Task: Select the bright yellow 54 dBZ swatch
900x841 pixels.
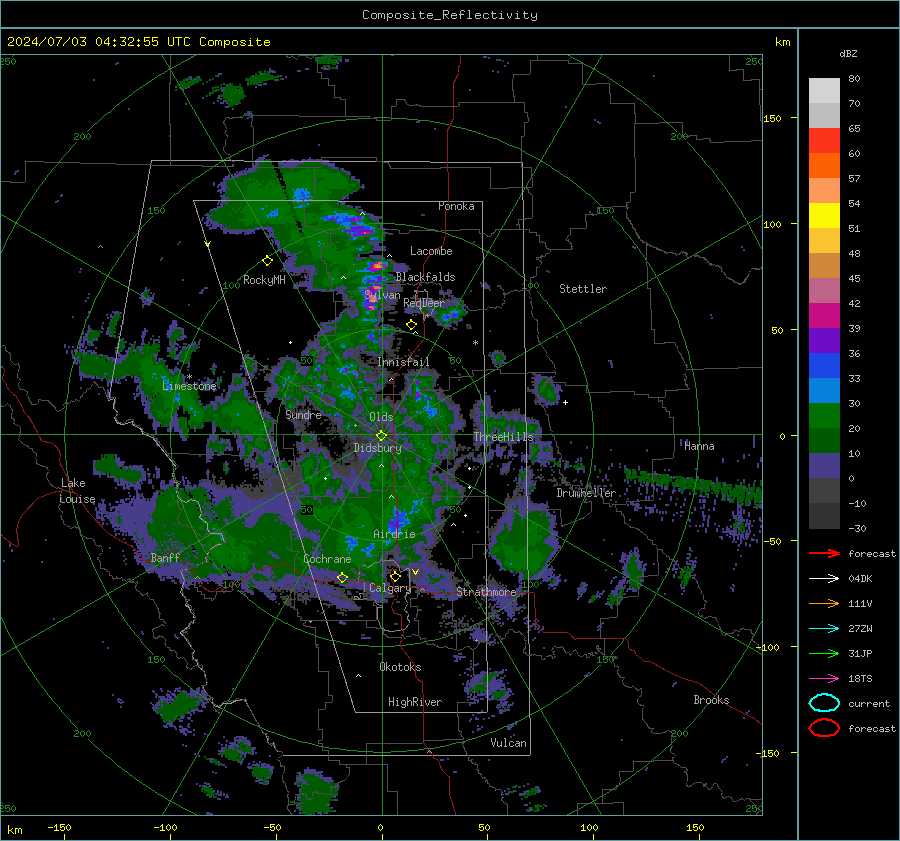Action: [824, 216]
